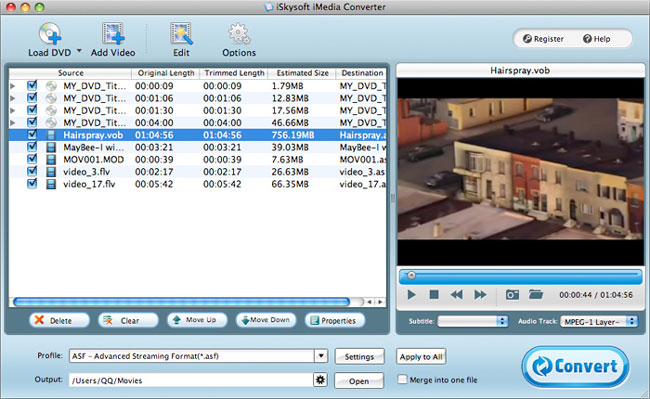This screenshot has height=399, width=650.
Task: Click the Estimated Size column header
Action: [302, 73]
